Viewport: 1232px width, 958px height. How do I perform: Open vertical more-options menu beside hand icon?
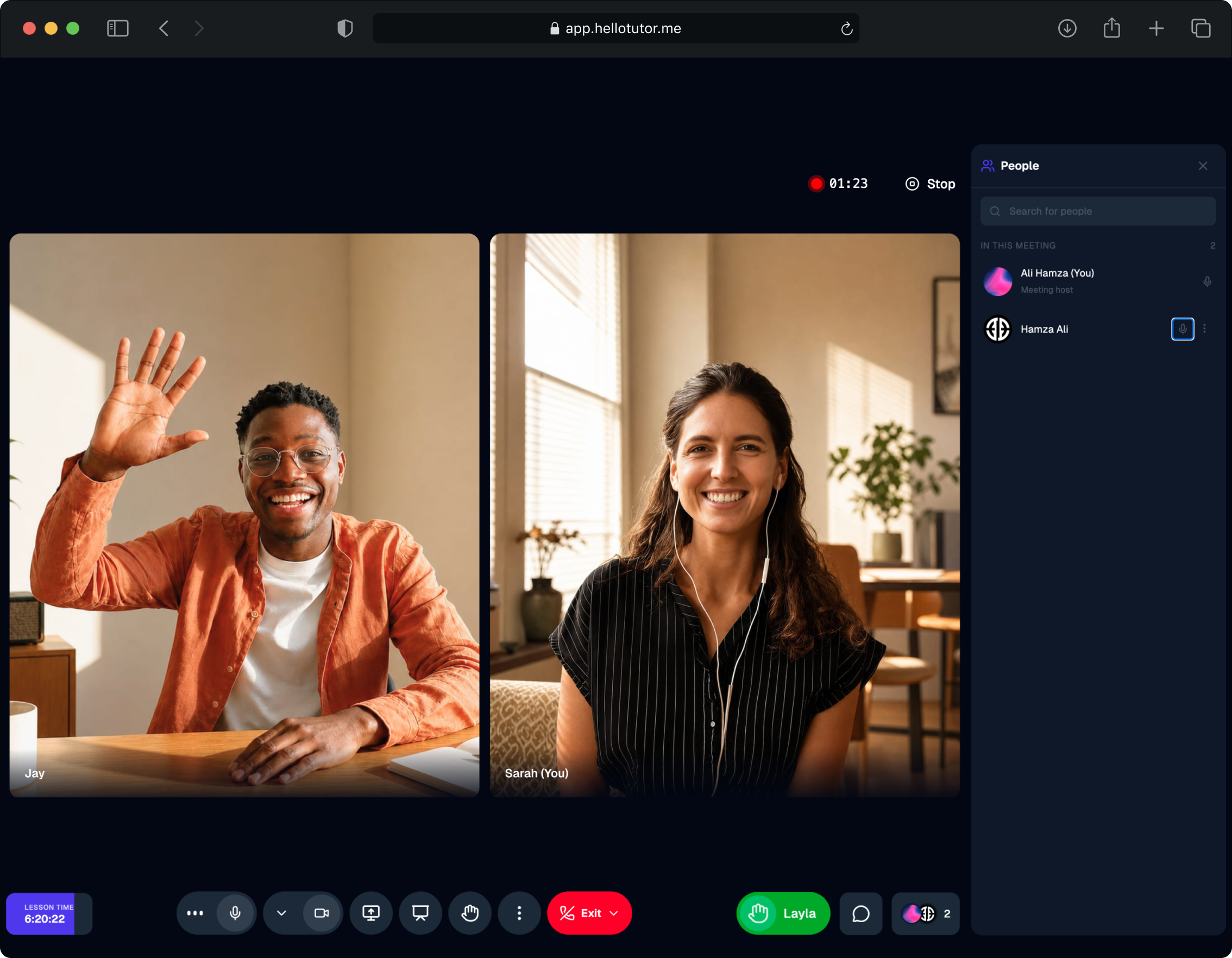(x=519, y=913)
